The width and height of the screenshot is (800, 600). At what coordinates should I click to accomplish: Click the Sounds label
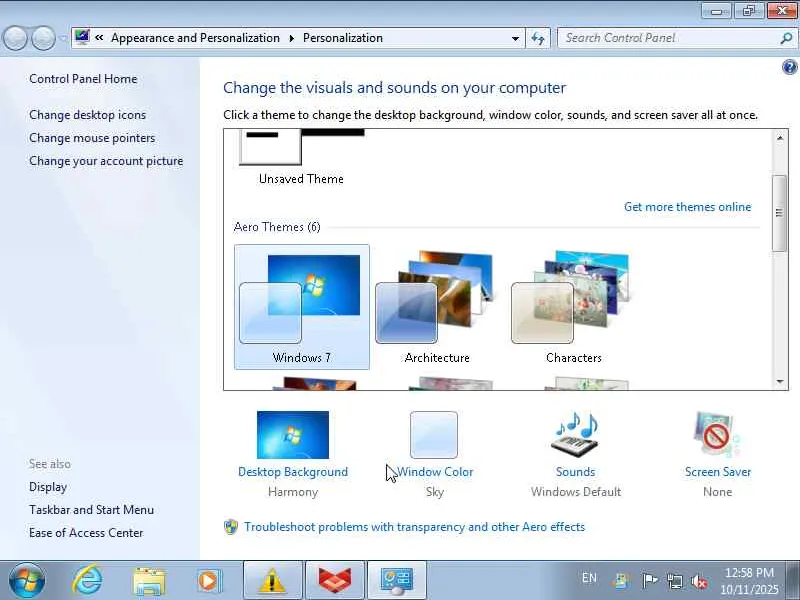click(576, 472)
